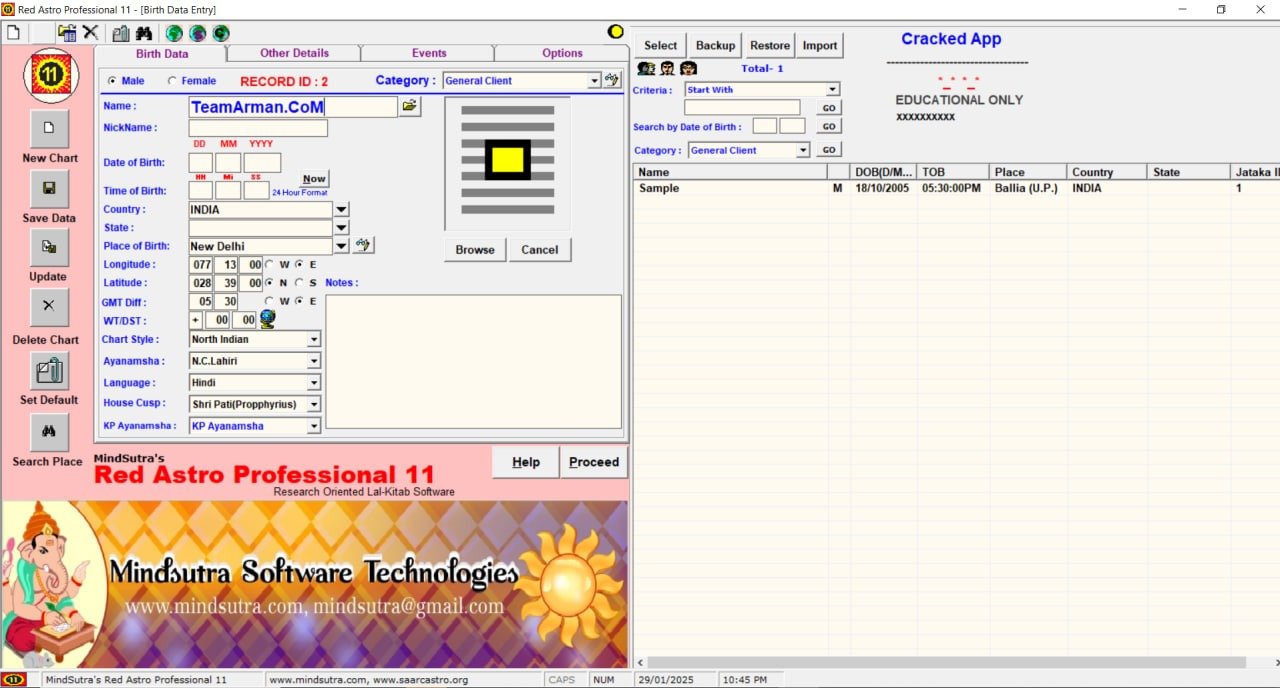Switch to the Options tab
Screen dimensions: 1280x688
pos(562,53)
